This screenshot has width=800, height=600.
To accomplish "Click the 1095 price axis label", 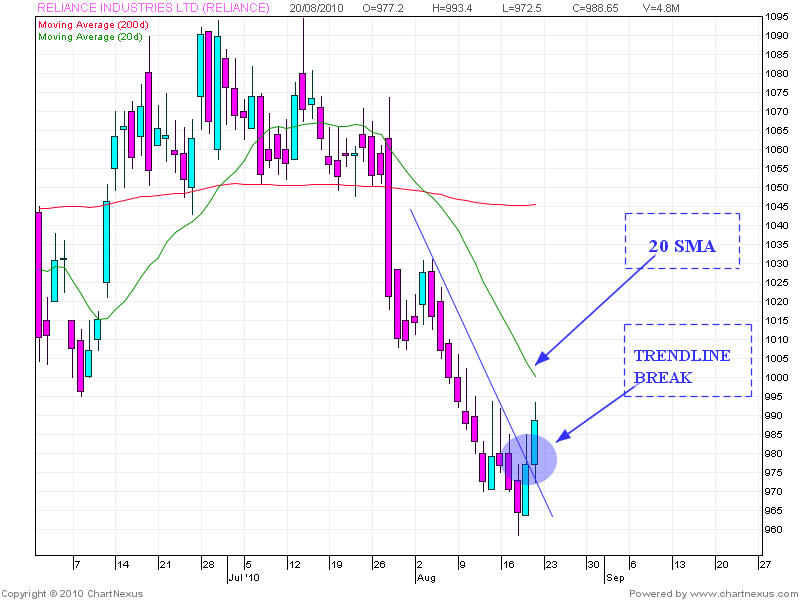I will click(777, 17).
